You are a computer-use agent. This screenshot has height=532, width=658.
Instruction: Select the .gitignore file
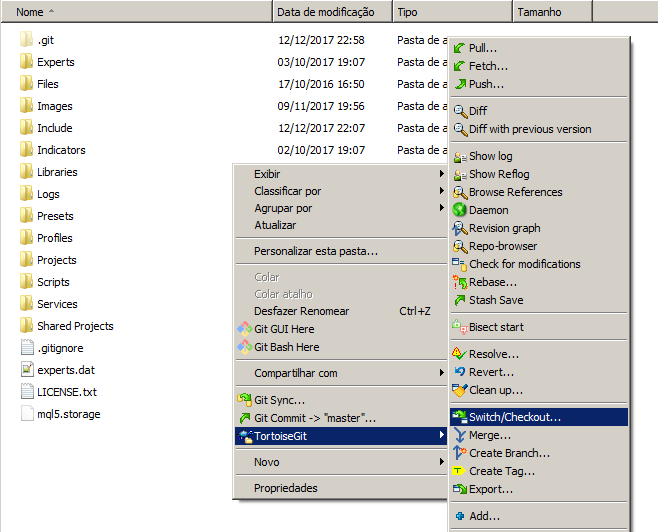(x=52, y=348)
